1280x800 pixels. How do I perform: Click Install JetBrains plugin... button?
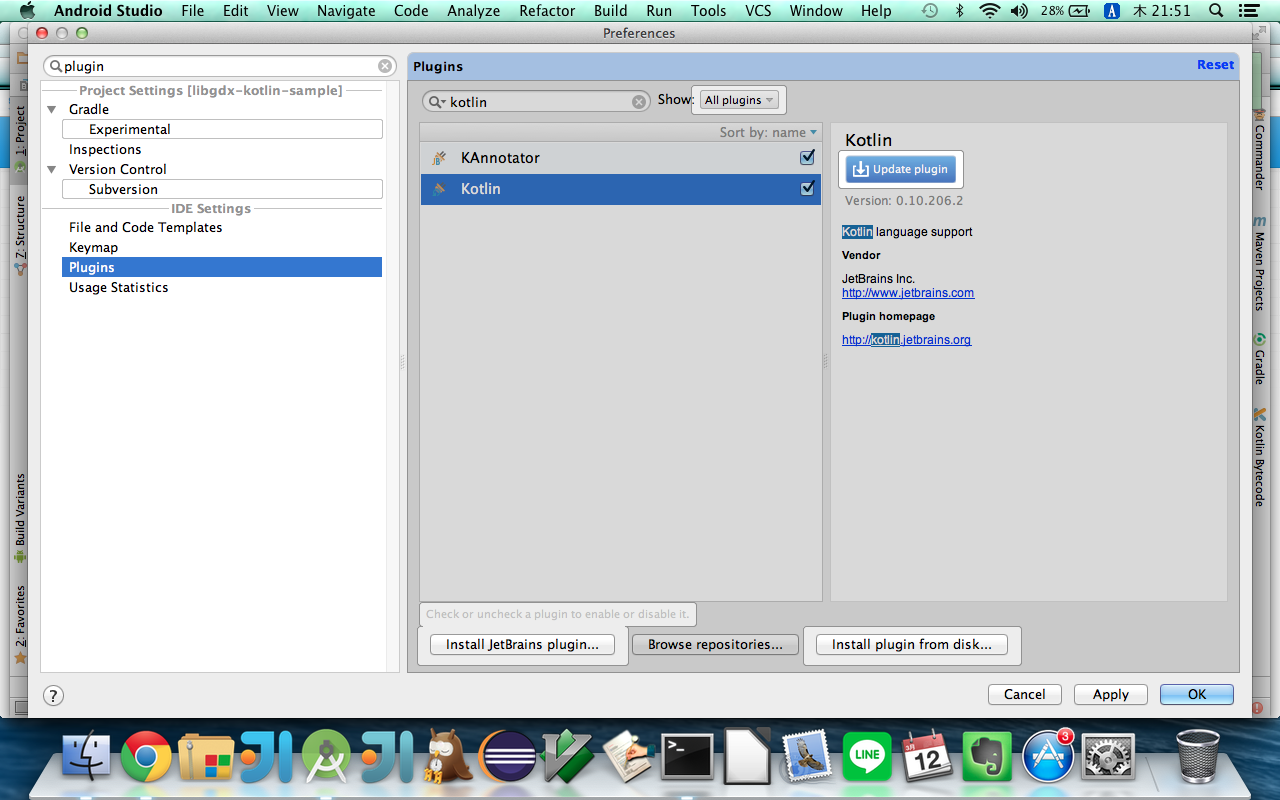point(522,645)
